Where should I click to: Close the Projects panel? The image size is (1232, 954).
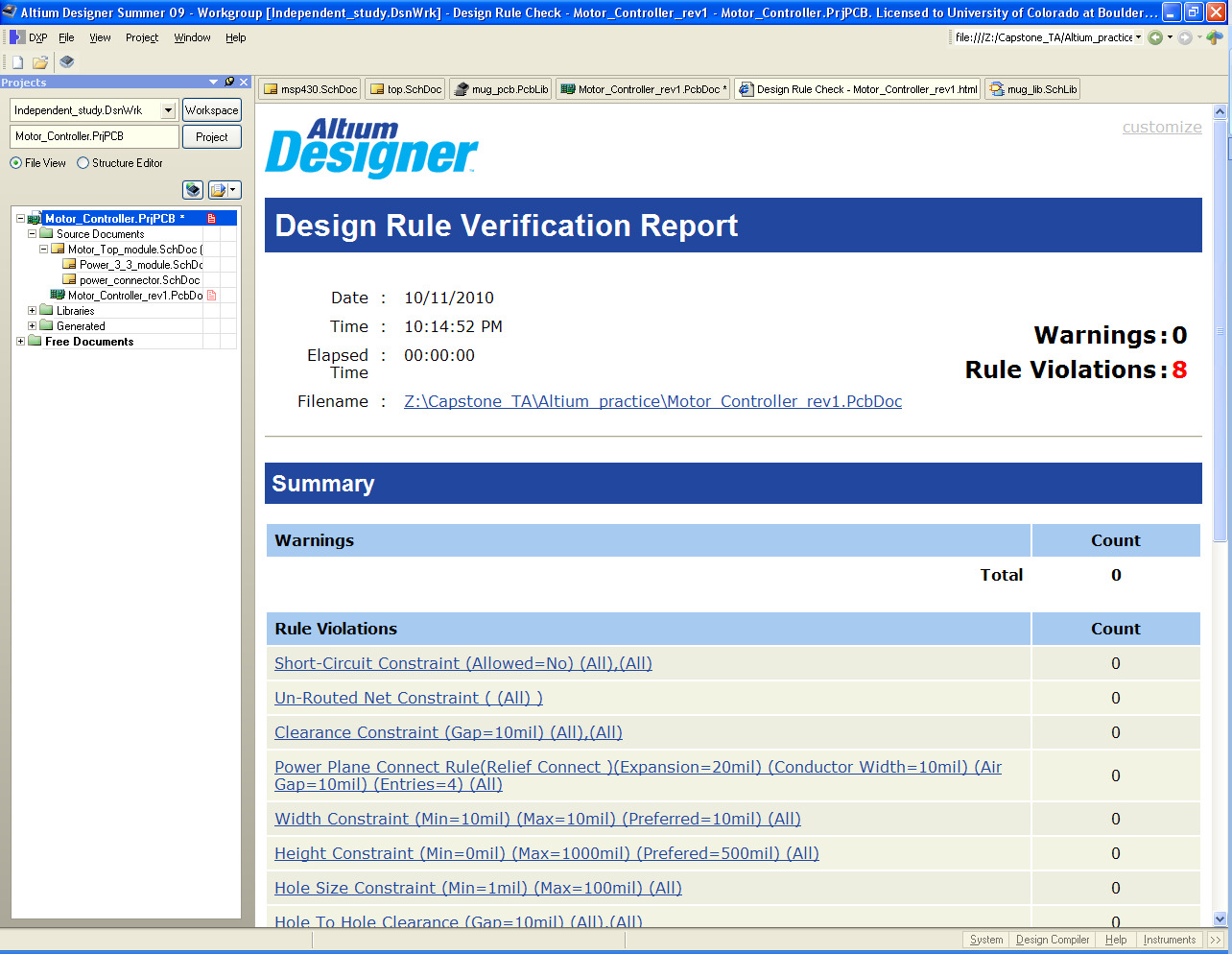(x=244, y=83)
